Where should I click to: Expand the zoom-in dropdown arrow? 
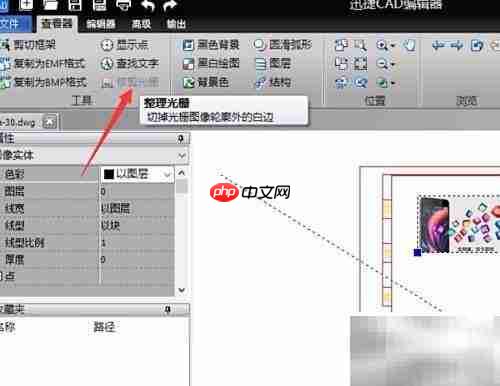coord(392,45)
